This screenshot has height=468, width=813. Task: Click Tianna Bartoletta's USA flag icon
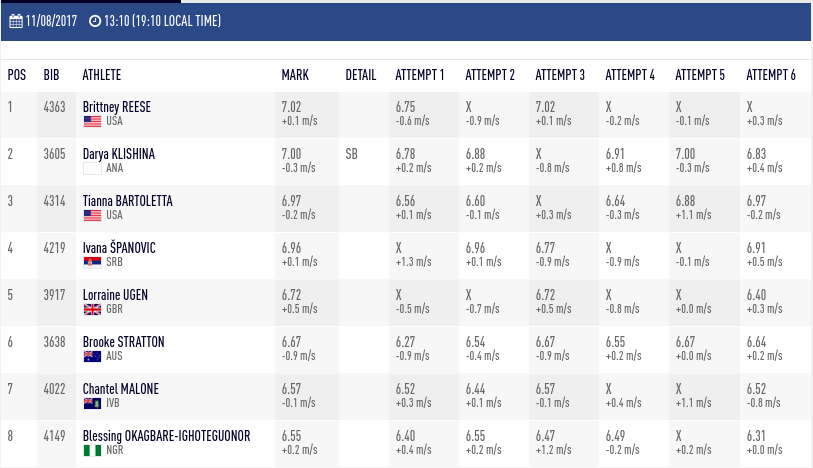tap(92, 216)
